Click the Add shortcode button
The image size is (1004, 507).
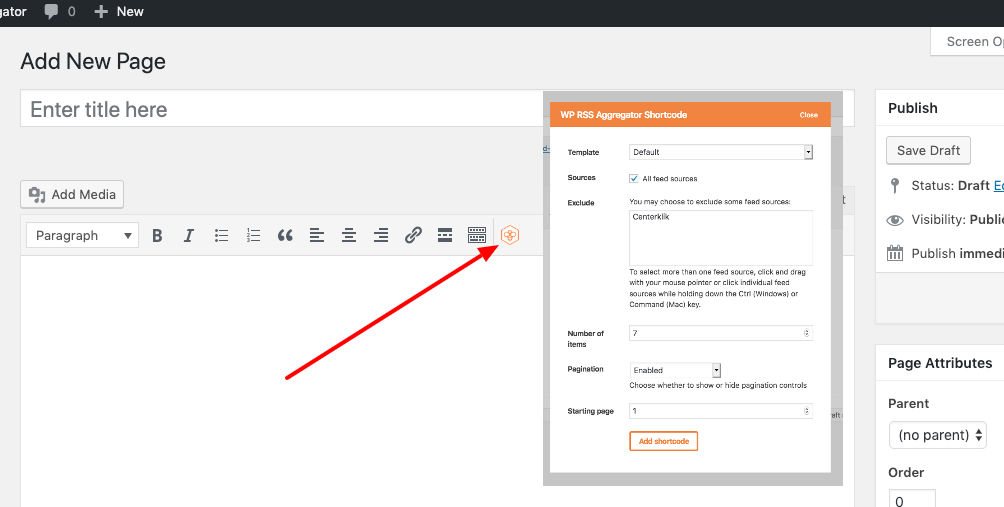tap(663, 441)
